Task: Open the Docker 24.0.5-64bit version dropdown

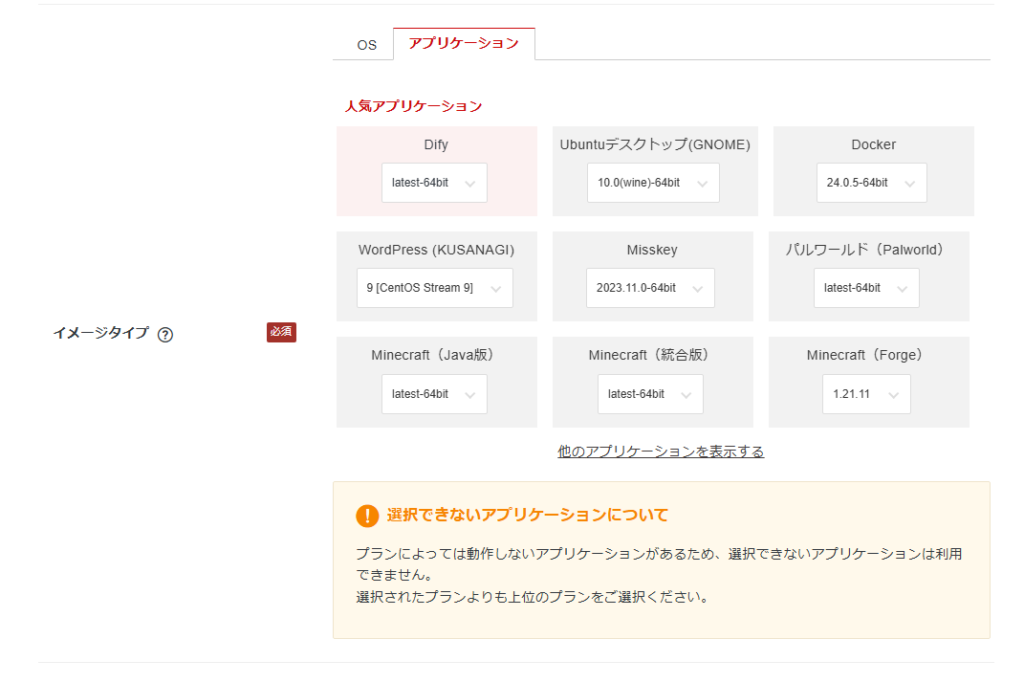Action: (x=871, y=183)
